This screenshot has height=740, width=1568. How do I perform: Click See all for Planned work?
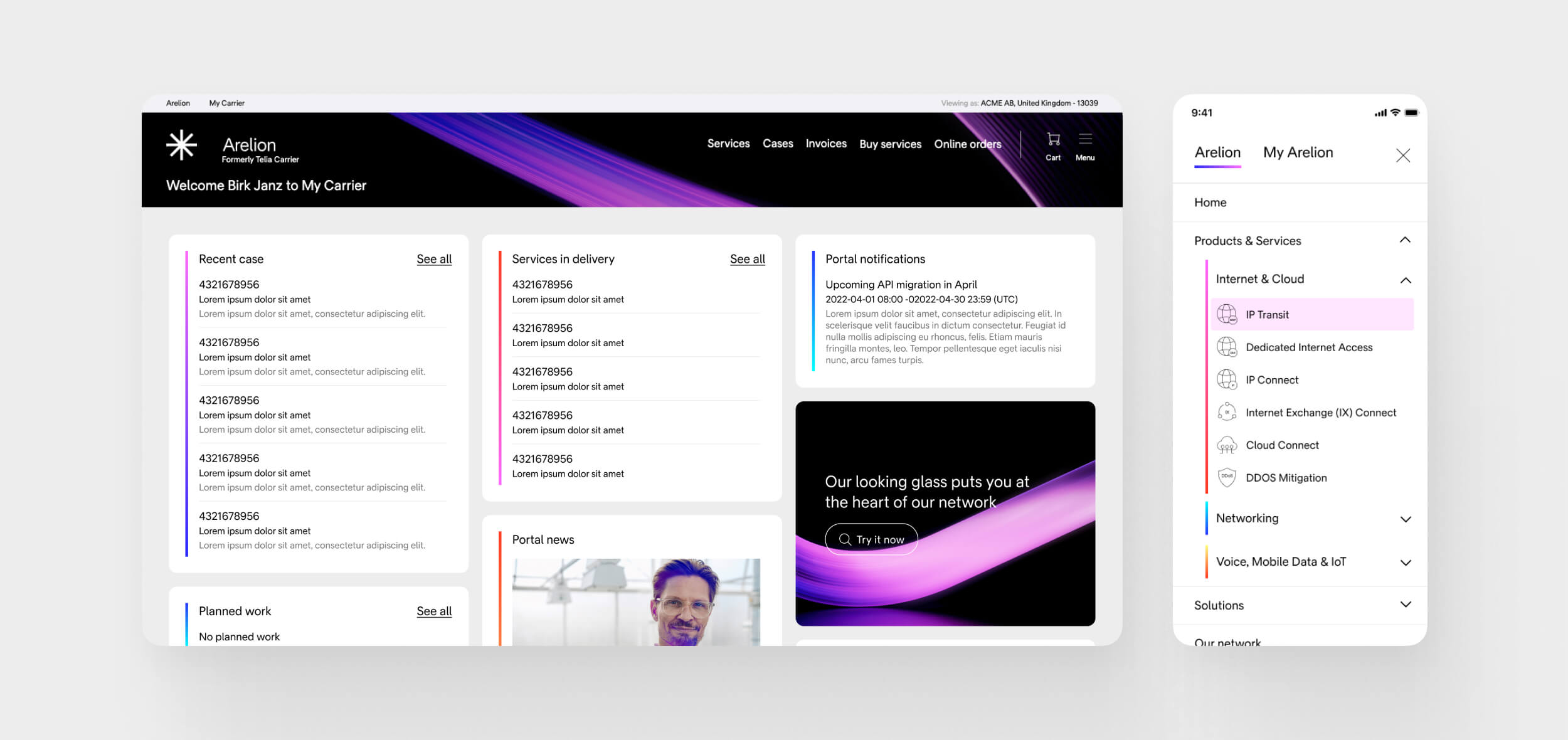[x=434, y=611]
